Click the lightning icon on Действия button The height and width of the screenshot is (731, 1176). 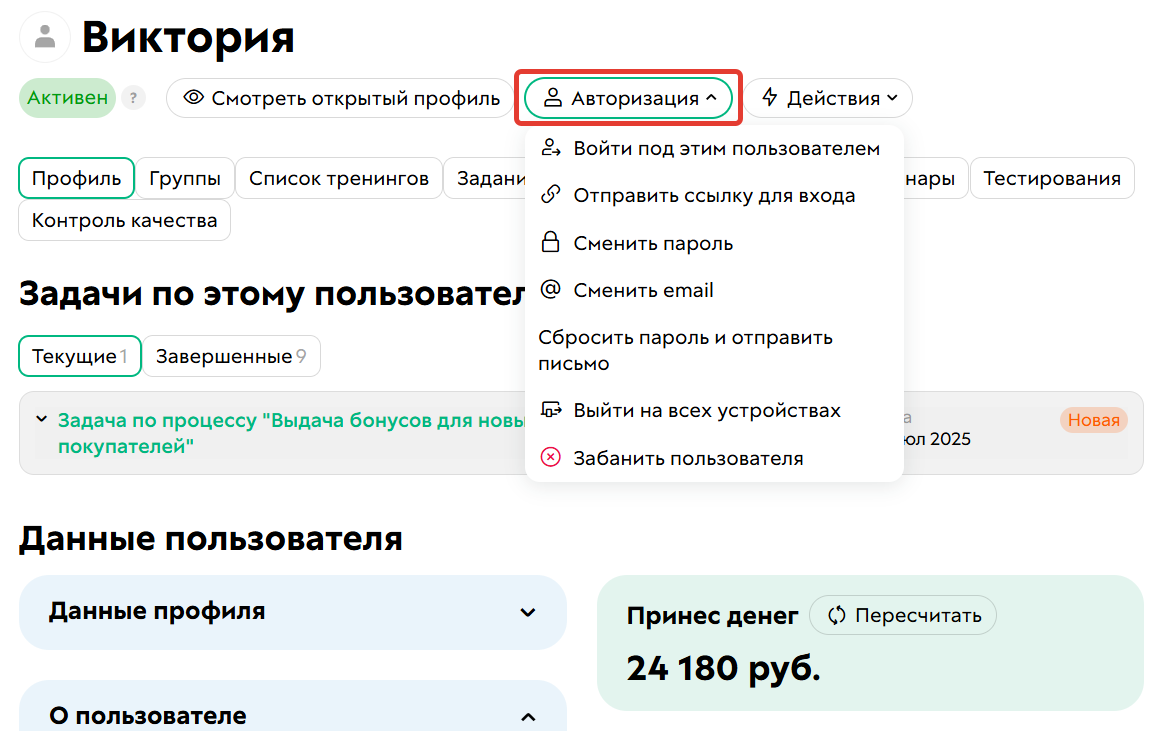(x=771, y=98)
